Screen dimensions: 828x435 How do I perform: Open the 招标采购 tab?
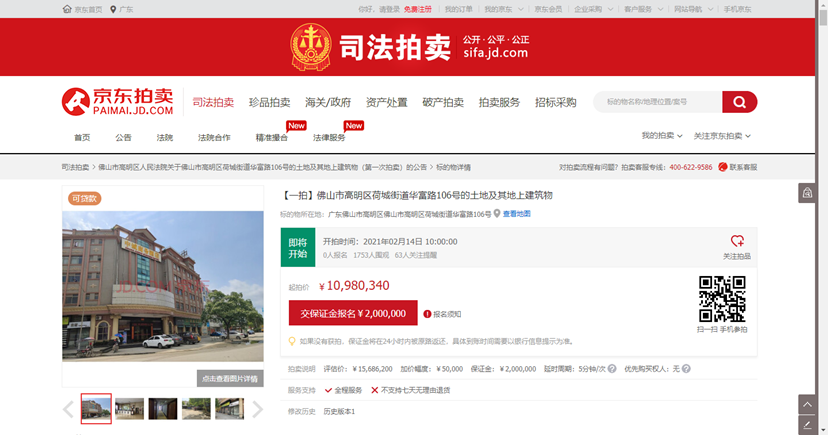tap(556, 102)
